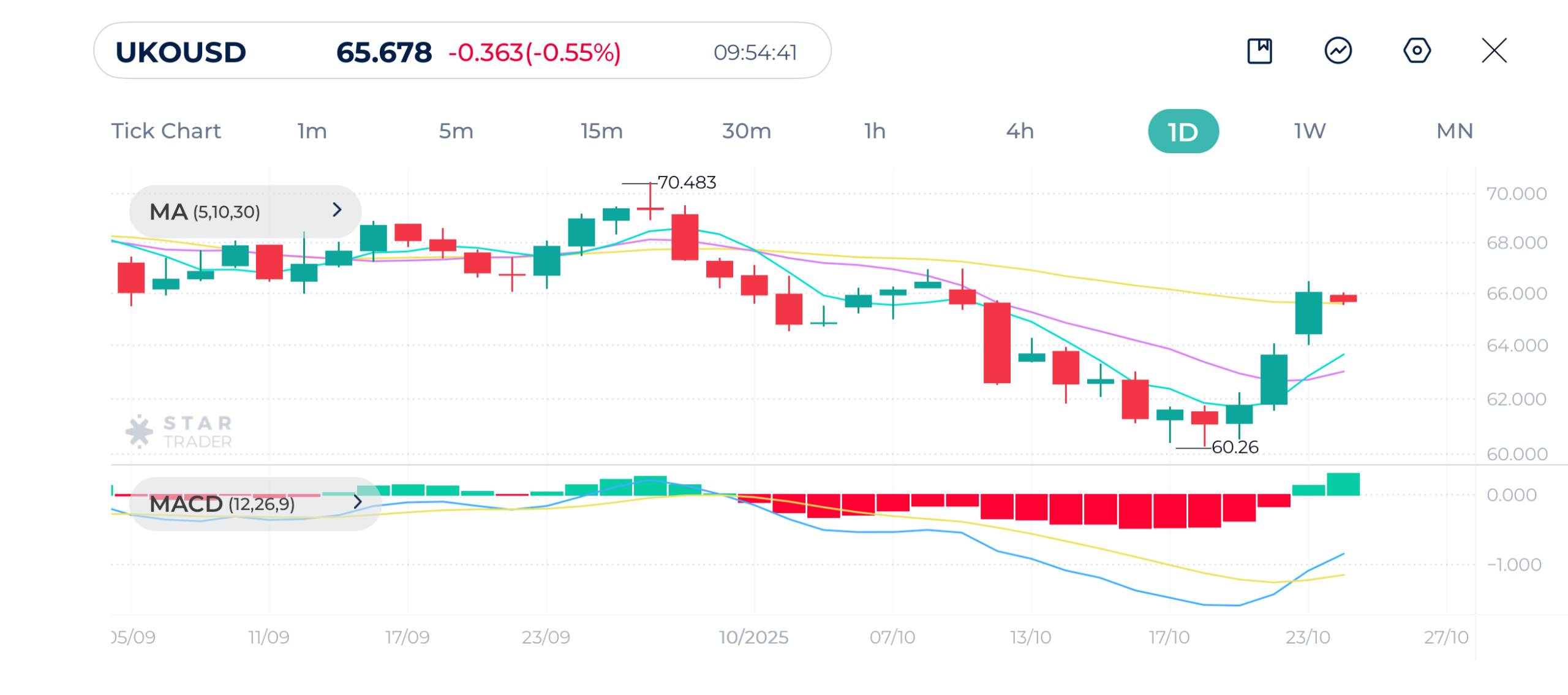This screenshot has height=695, width=1568.
Task: Expand the MA (5,10,30) indicator chevron
Action: tap(337, 210)
